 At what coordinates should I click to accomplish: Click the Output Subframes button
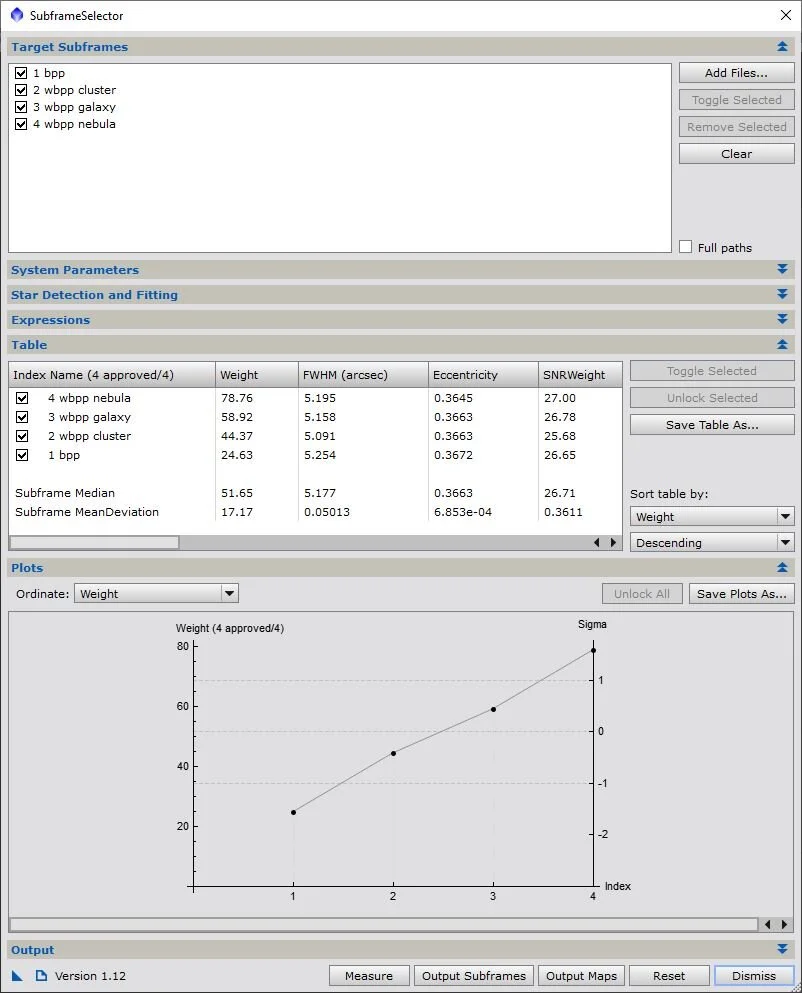click(x=474, y=976)
